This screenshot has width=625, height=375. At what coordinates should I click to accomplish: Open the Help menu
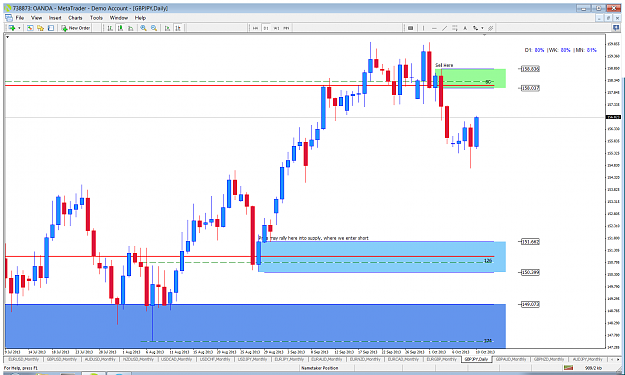point(140,18)
